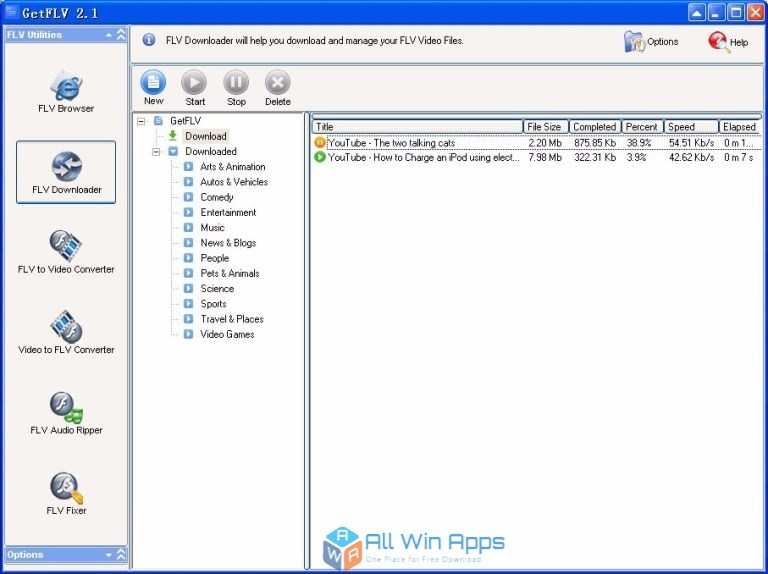Open Help with the question mark icon
The width and height of the screenshot is (768, 574).
(728, 42)
